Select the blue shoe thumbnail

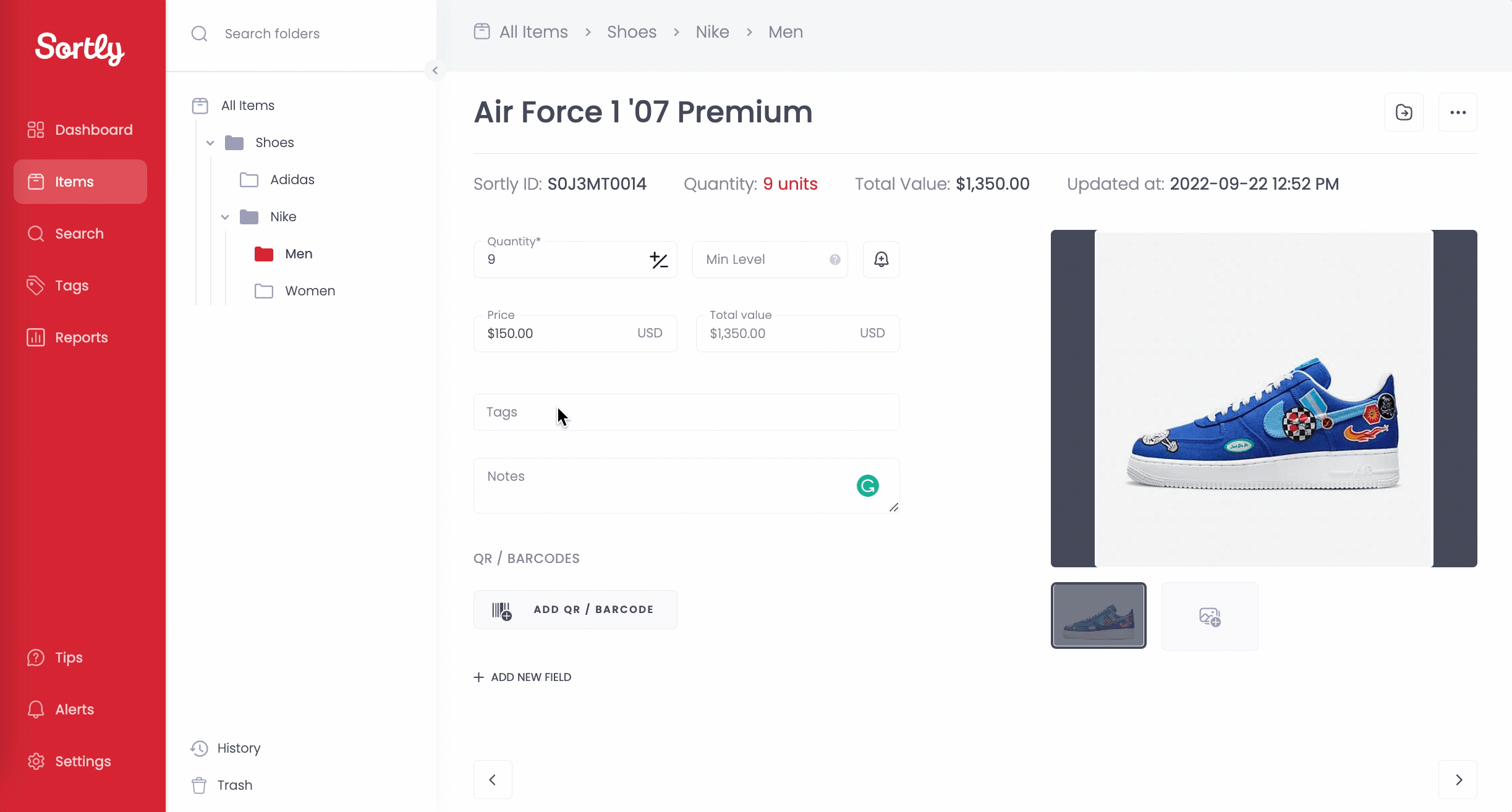1098,615
